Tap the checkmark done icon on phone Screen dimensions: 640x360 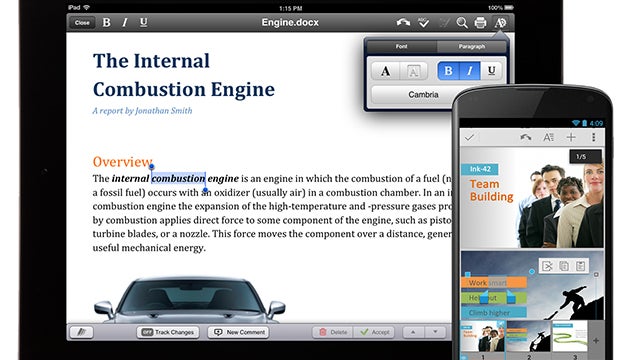point(469,138)
